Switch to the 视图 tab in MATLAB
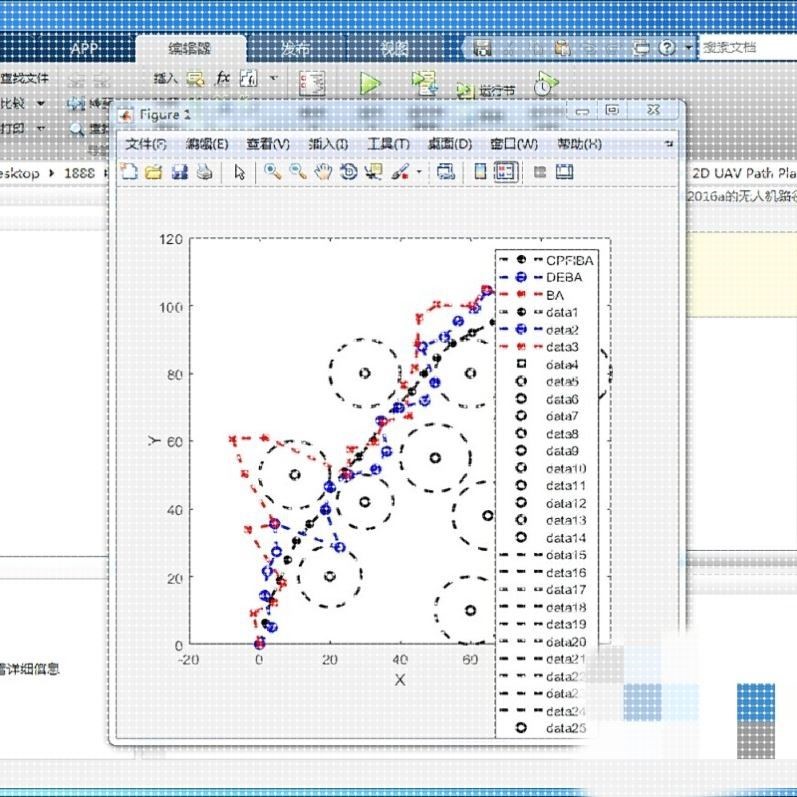 [394, 49]
